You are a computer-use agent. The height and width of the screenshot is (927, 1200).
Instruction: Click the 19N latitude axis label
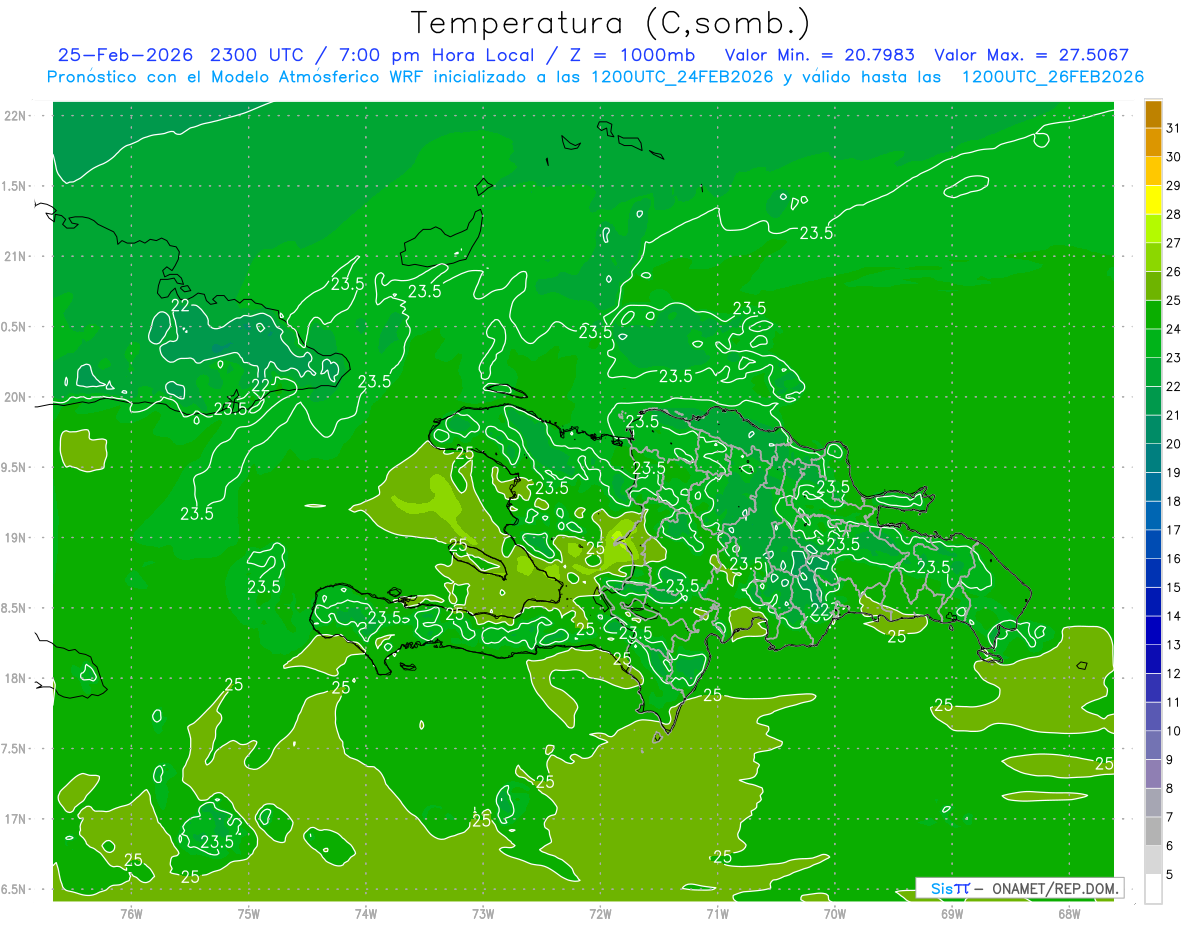pyautogui.click(x=14, y=537)
